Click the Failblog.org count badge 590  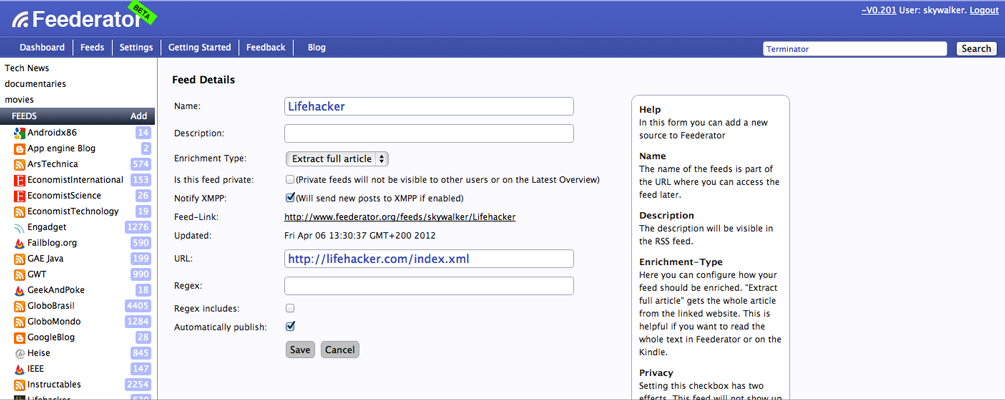[x=140, y=244]
